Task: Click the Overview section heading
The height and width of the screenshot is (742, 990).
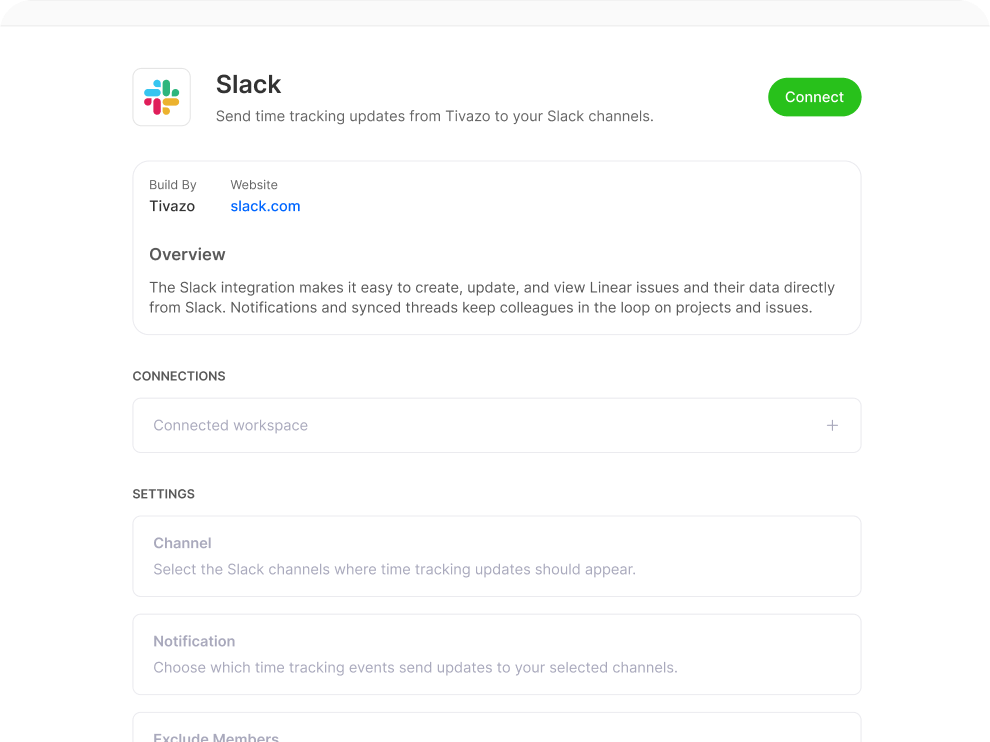Action: 187,254
